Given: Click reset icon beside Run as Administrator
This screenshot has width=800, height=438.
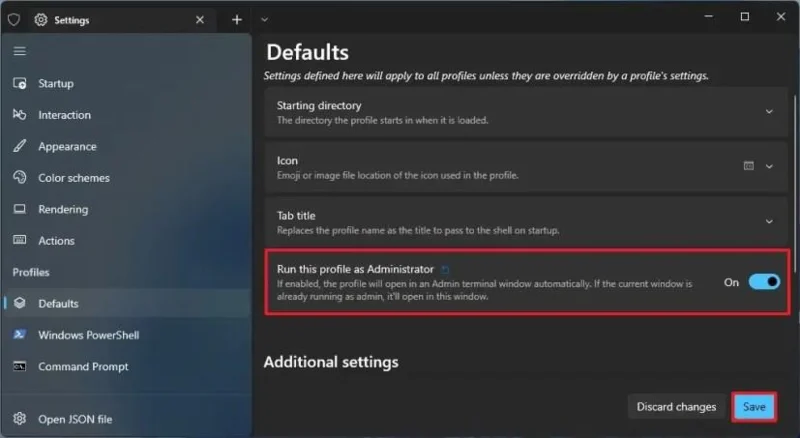Looking at the screenshot, I should 445,270.
